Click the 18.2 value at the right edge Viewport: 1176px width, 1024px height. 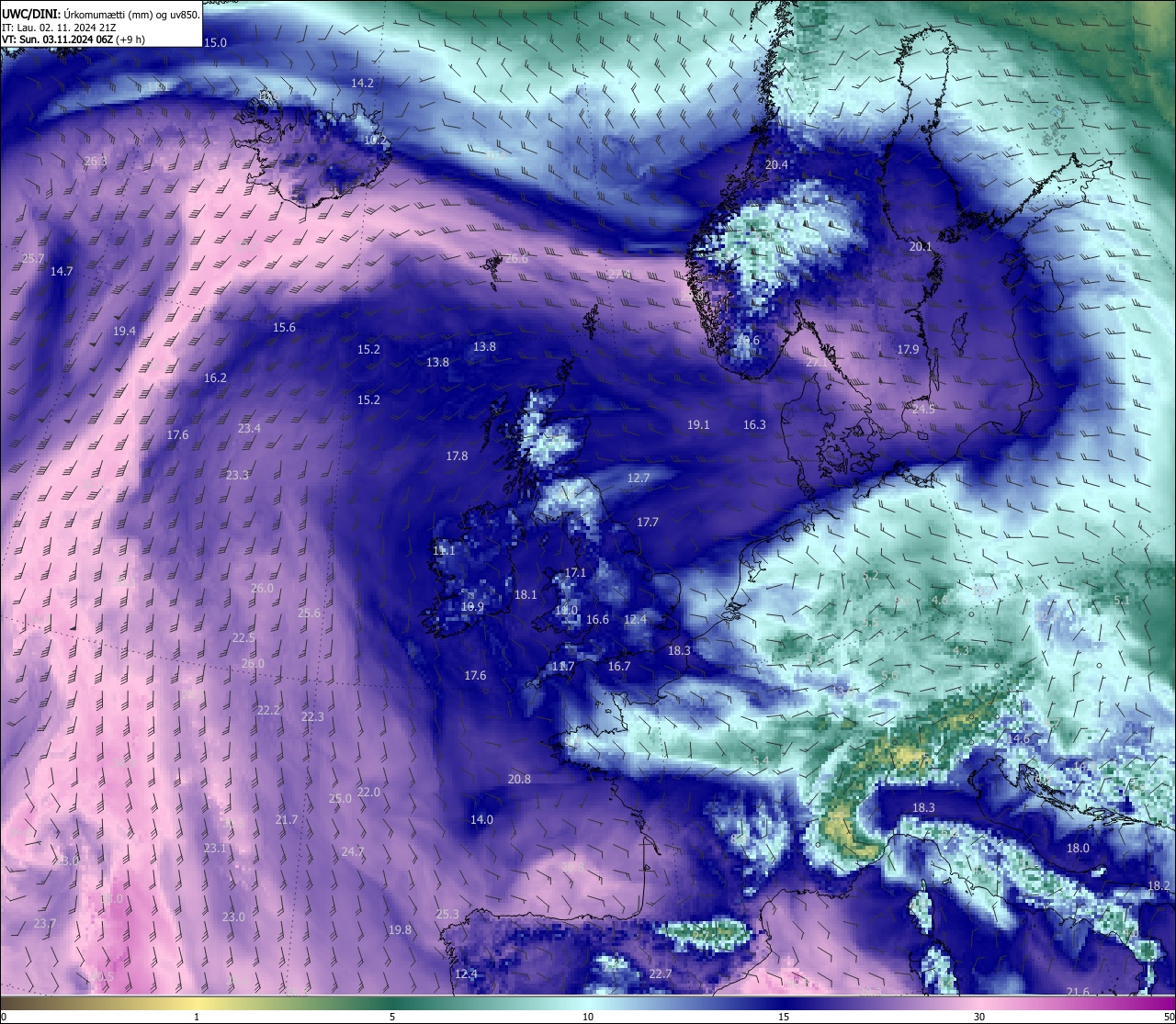pos(1159,885)
